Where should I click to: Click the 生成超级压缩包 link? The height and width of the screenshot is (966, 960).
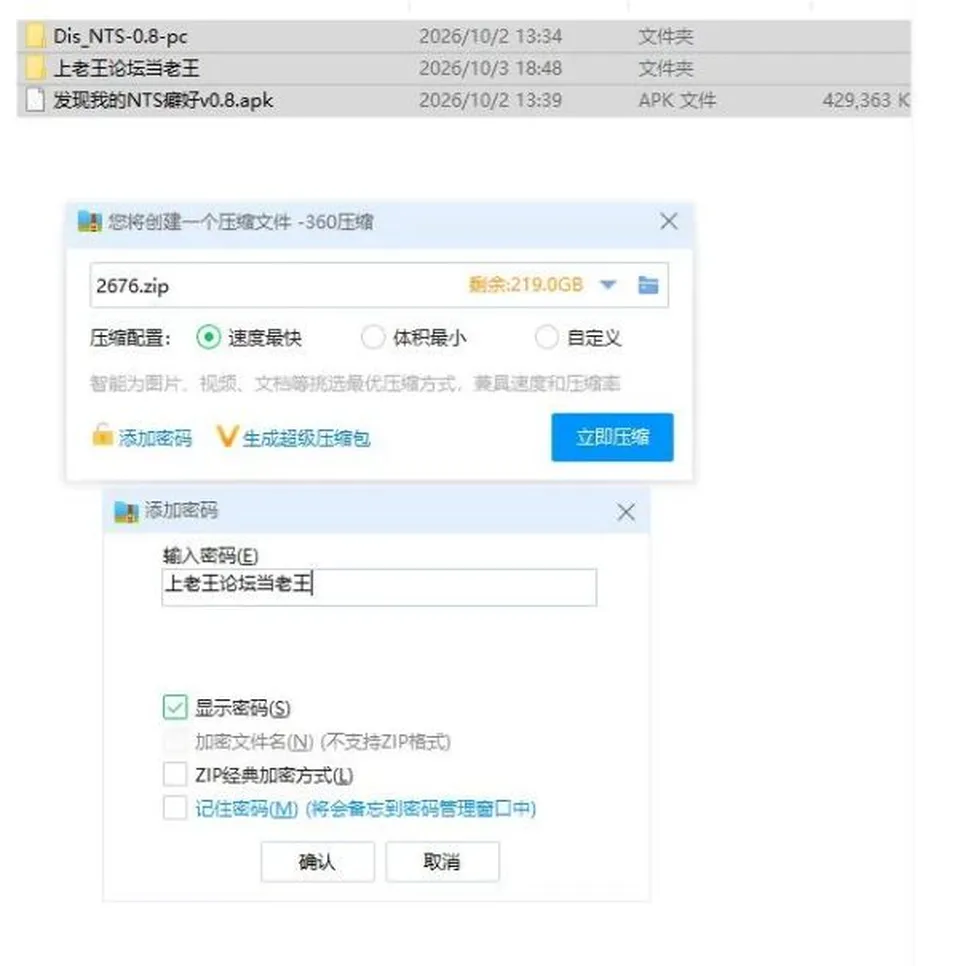[306, 438]
